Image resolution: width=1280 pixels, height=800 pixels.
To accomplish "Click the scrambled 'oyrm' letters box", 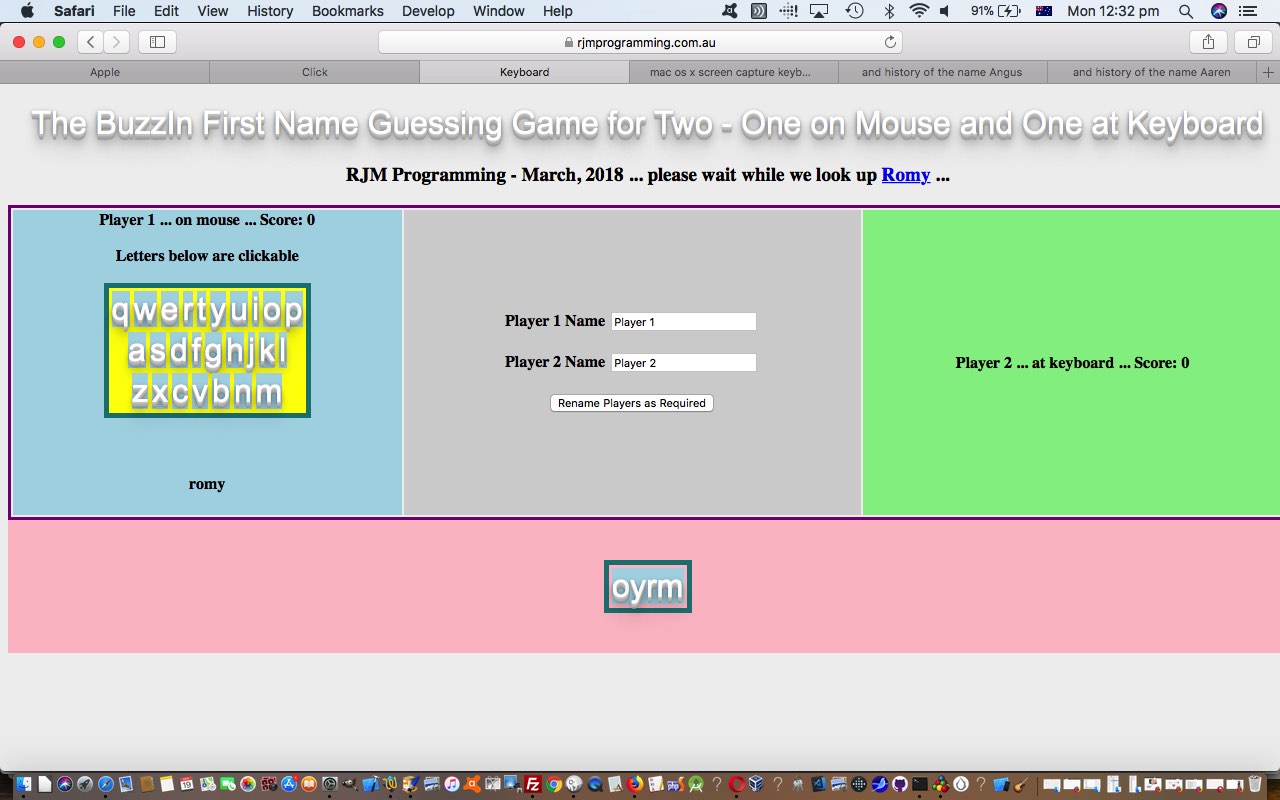I will (x=647, y=587).
